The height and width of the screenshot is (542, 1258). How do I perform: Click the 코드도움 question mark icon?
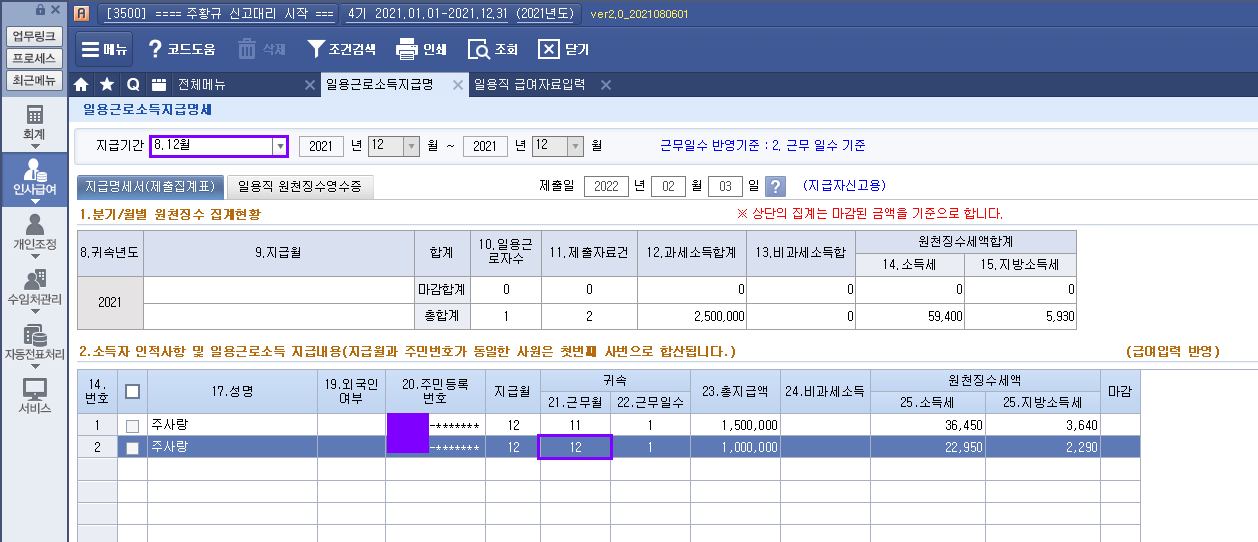tap(155, 49)
